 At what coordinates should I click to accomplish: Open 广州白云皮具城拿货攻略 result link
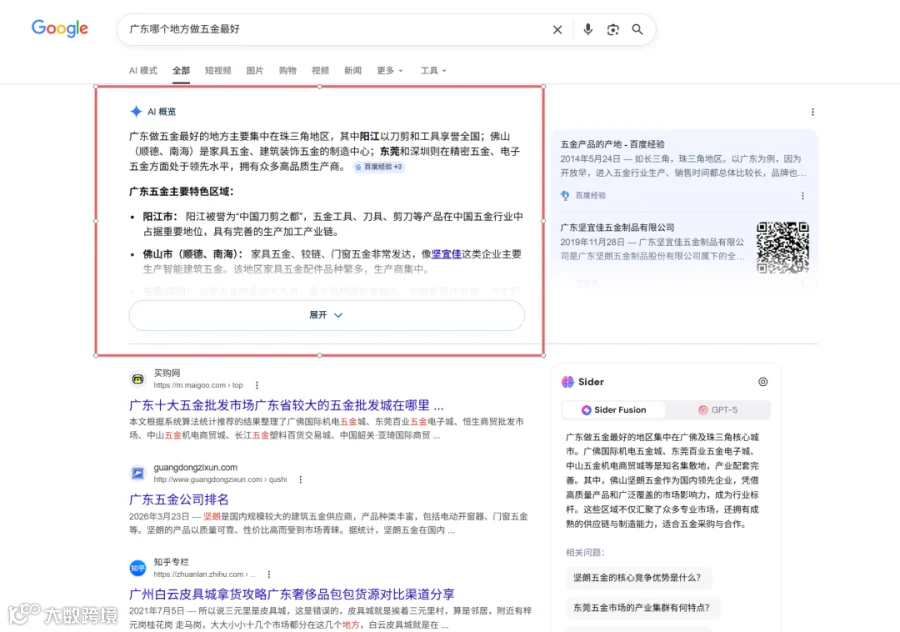pyautogui.click(x=292, y=594)
